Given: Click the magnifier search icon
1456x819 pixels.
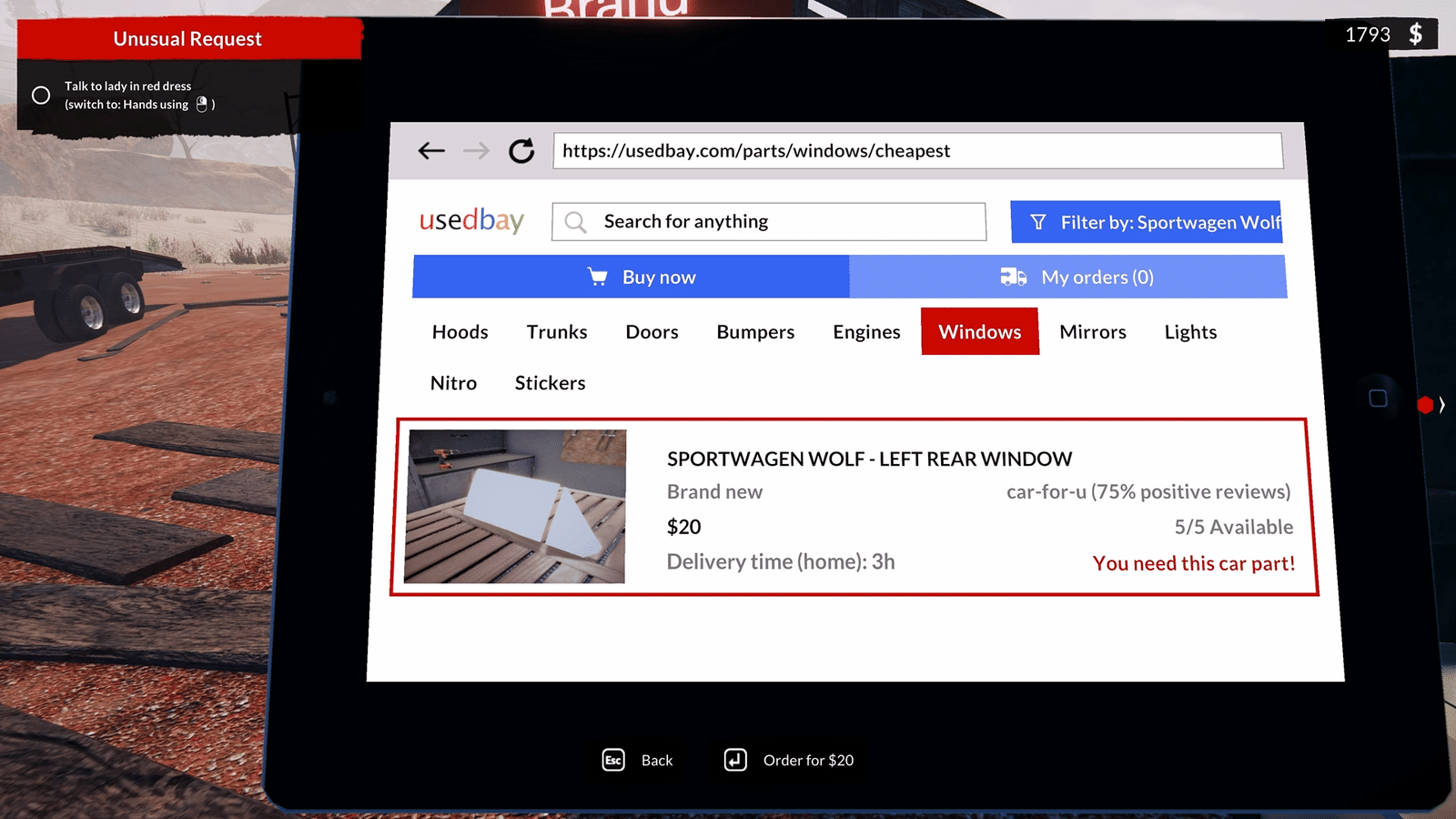Looking at the screenshot, I should click(x=575, y=222).
